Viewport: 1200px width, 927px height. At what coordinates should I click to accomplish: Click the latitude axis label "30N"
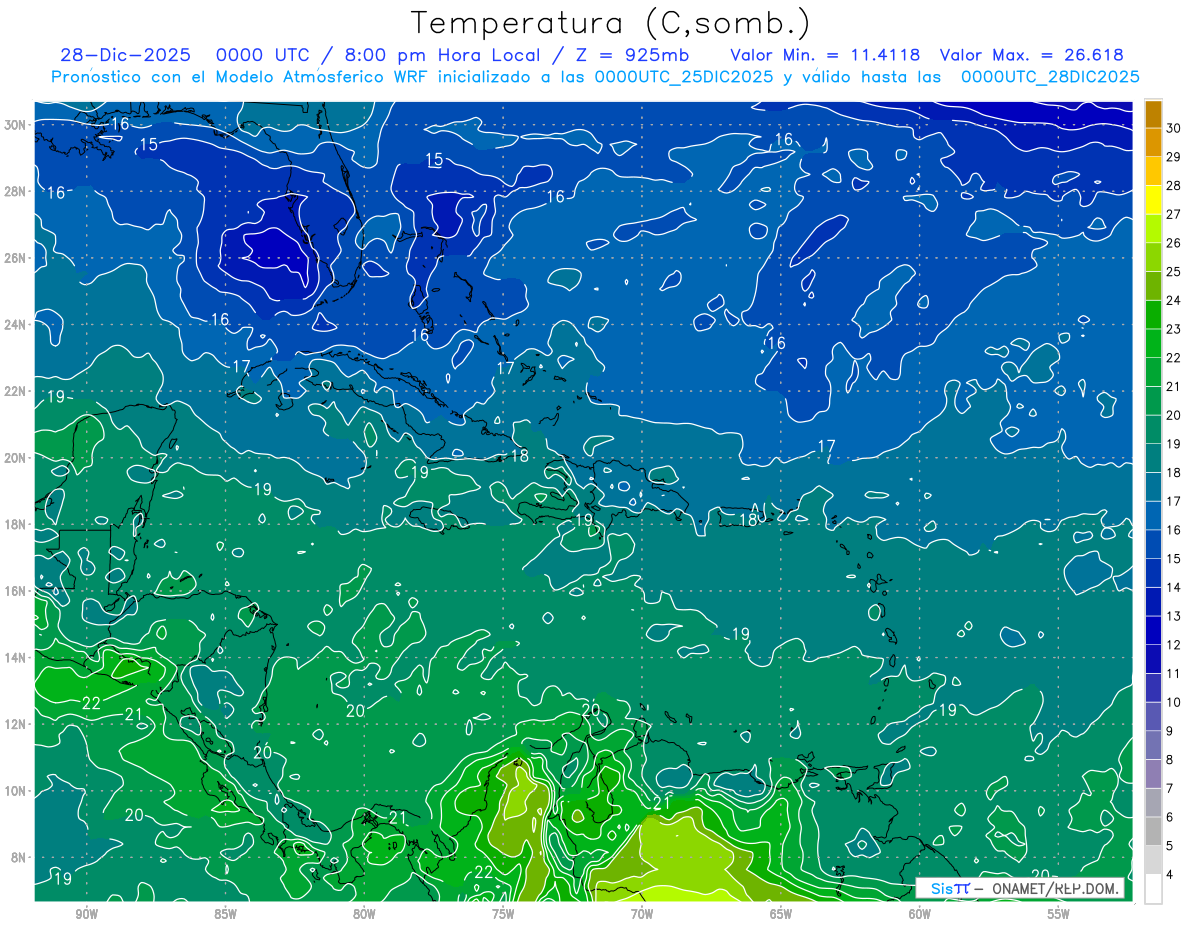17,125
